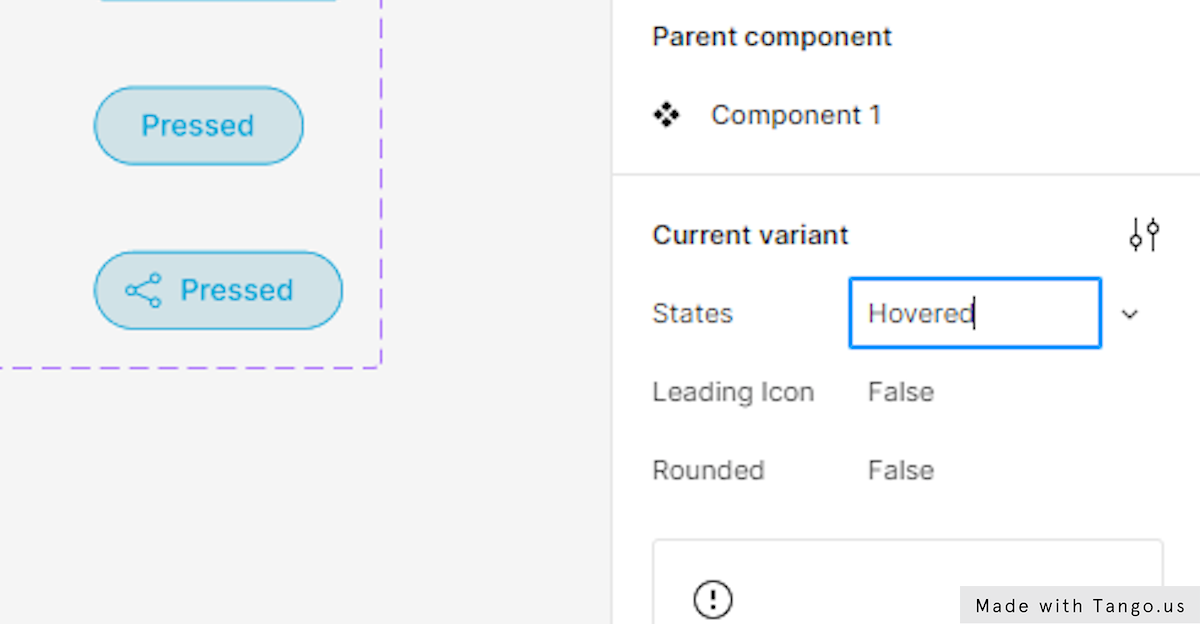
Task: Click the share icon in the Pressed button
Action: tap(143, 290)
